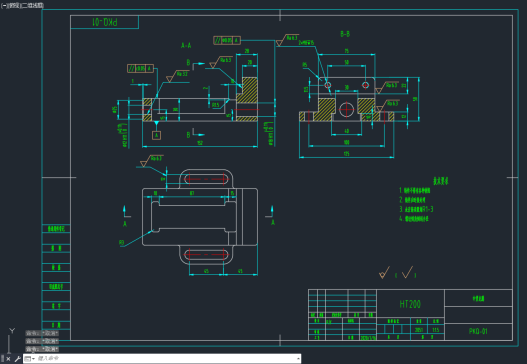Click the command line drag grip handle
This screenshot has width=527, height=364.
pos(2,359)
